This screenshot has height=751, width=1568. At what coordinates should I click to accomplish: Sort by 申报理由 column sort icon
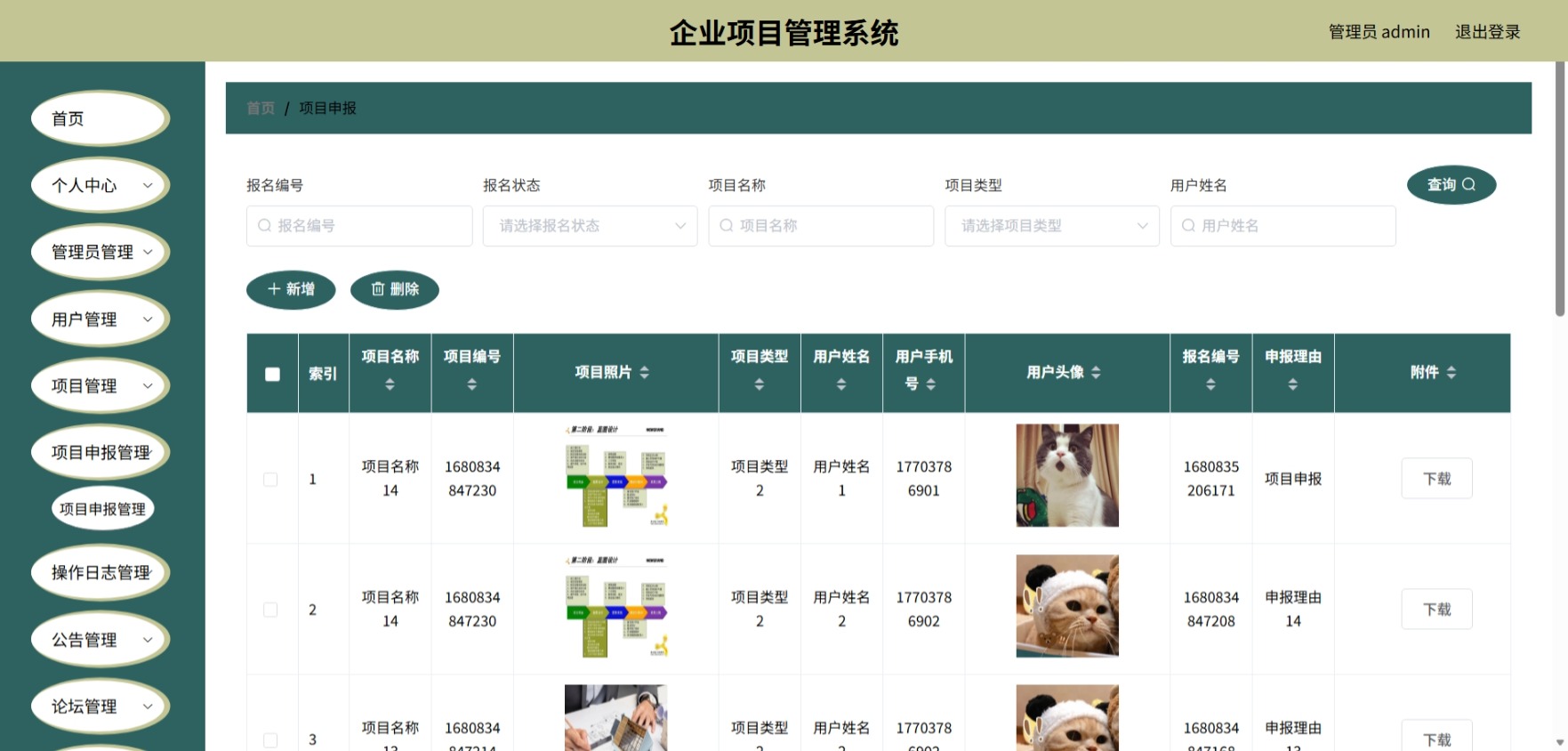1293,384
